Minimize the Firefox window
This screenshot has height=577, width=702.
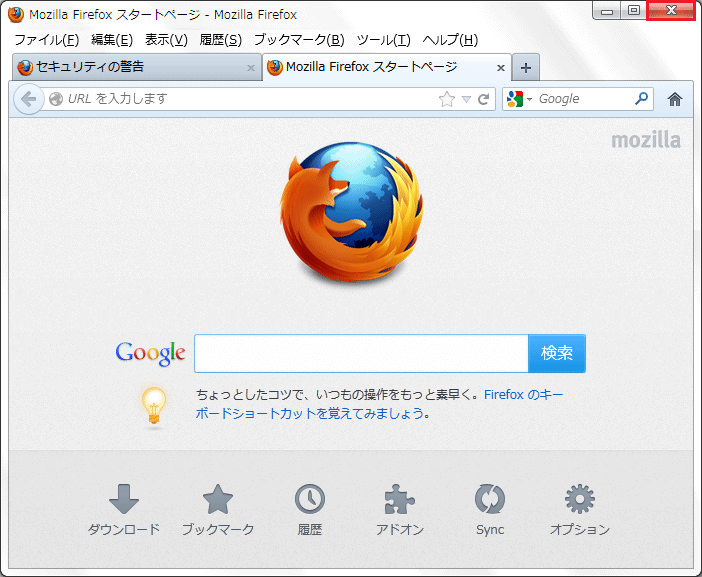(x=607, y=11)
